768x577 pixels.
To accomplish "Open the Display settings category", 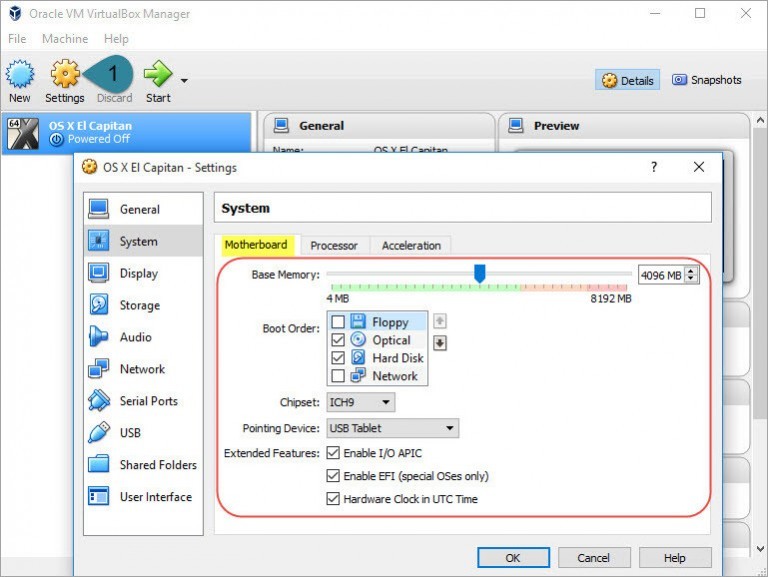I will 143,273.
